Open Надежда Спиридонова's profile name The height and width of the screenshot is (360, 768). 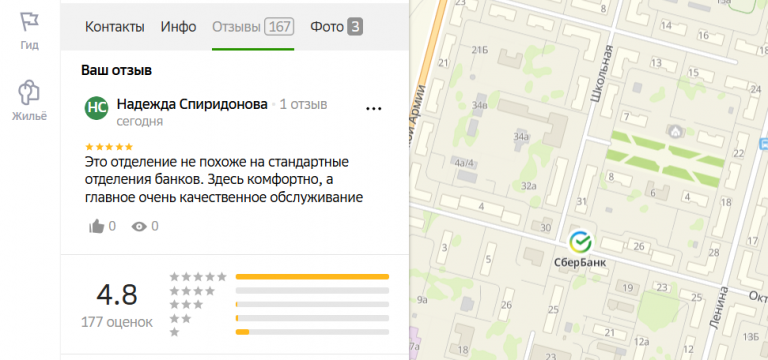pyautogui.click(x=192, y=104)
